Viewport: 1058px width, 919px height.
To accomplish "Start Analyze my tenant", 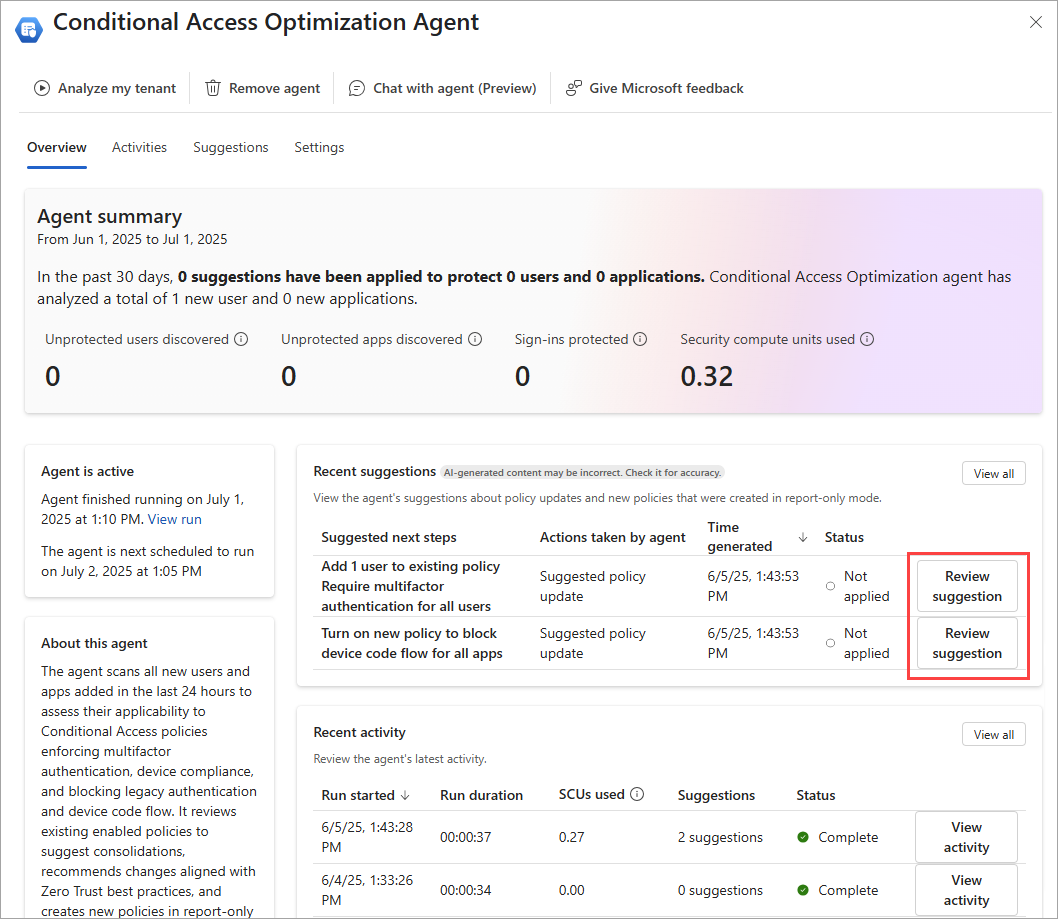I will 105,88.
